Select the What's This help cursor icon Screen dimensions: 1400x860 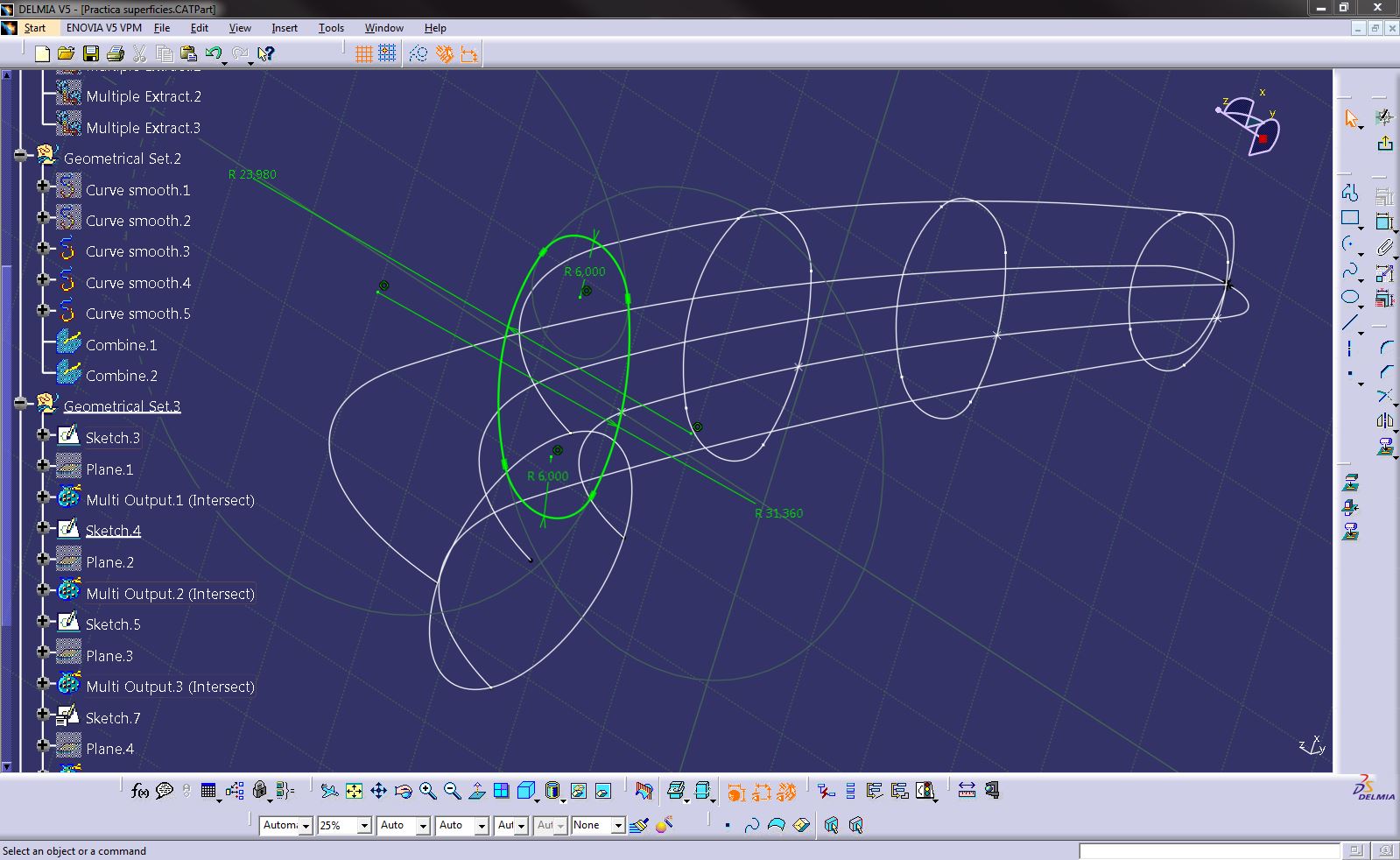(x=266, y=54)
